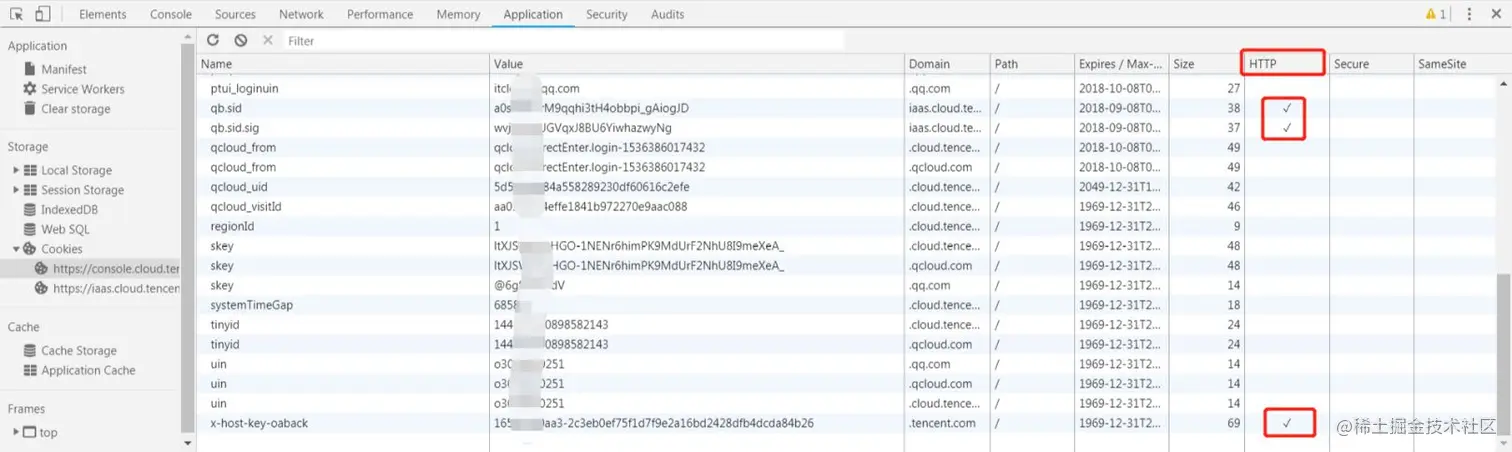
Task: Select Cache Storage in the sidebar
Action: click(x=79, y=350)
